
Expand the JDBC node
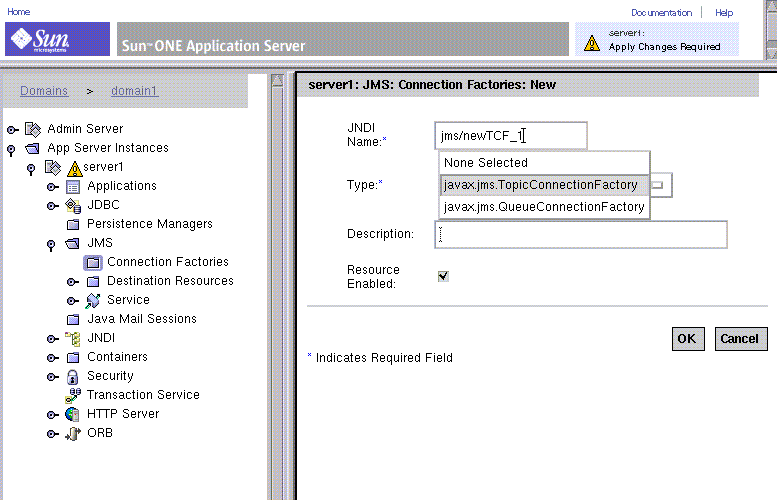click(x=53, y=206)
